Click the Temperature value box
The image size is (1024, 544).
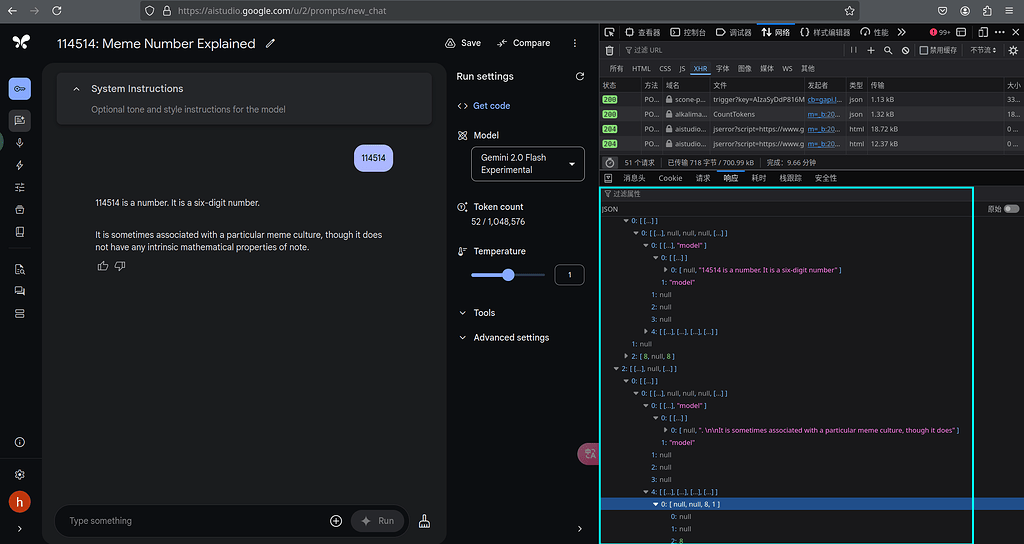(569, 275)
